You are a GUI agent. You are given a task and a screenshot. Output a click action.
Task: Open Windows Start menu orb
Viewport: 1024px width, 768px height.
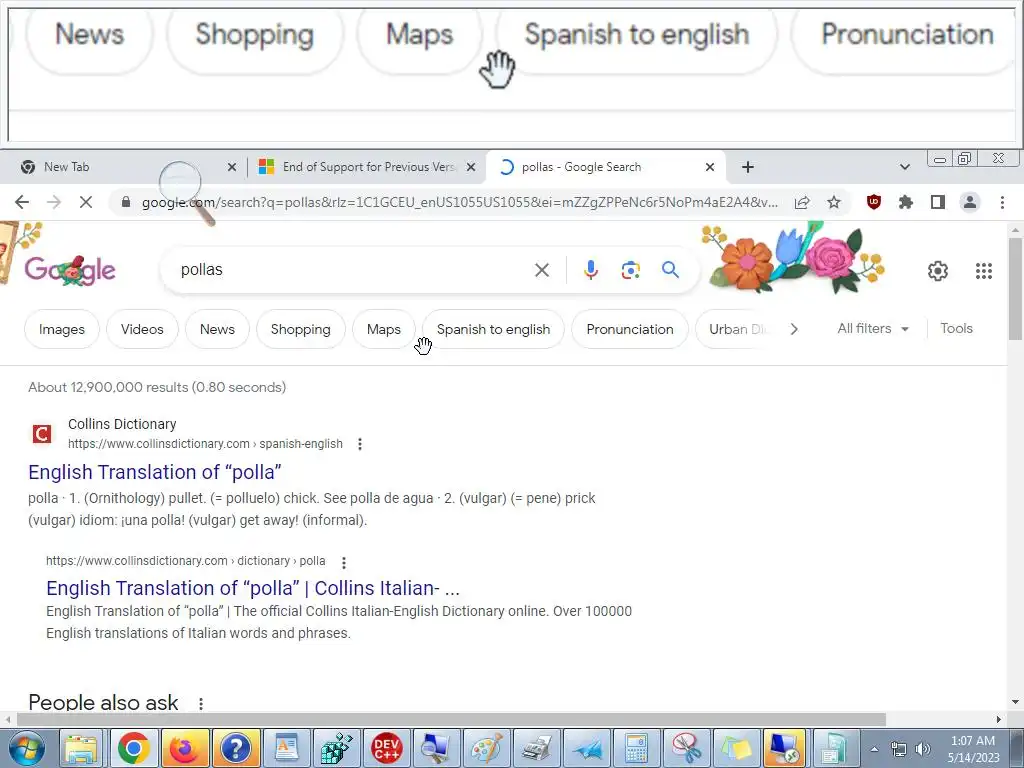(x=27, y=748)
